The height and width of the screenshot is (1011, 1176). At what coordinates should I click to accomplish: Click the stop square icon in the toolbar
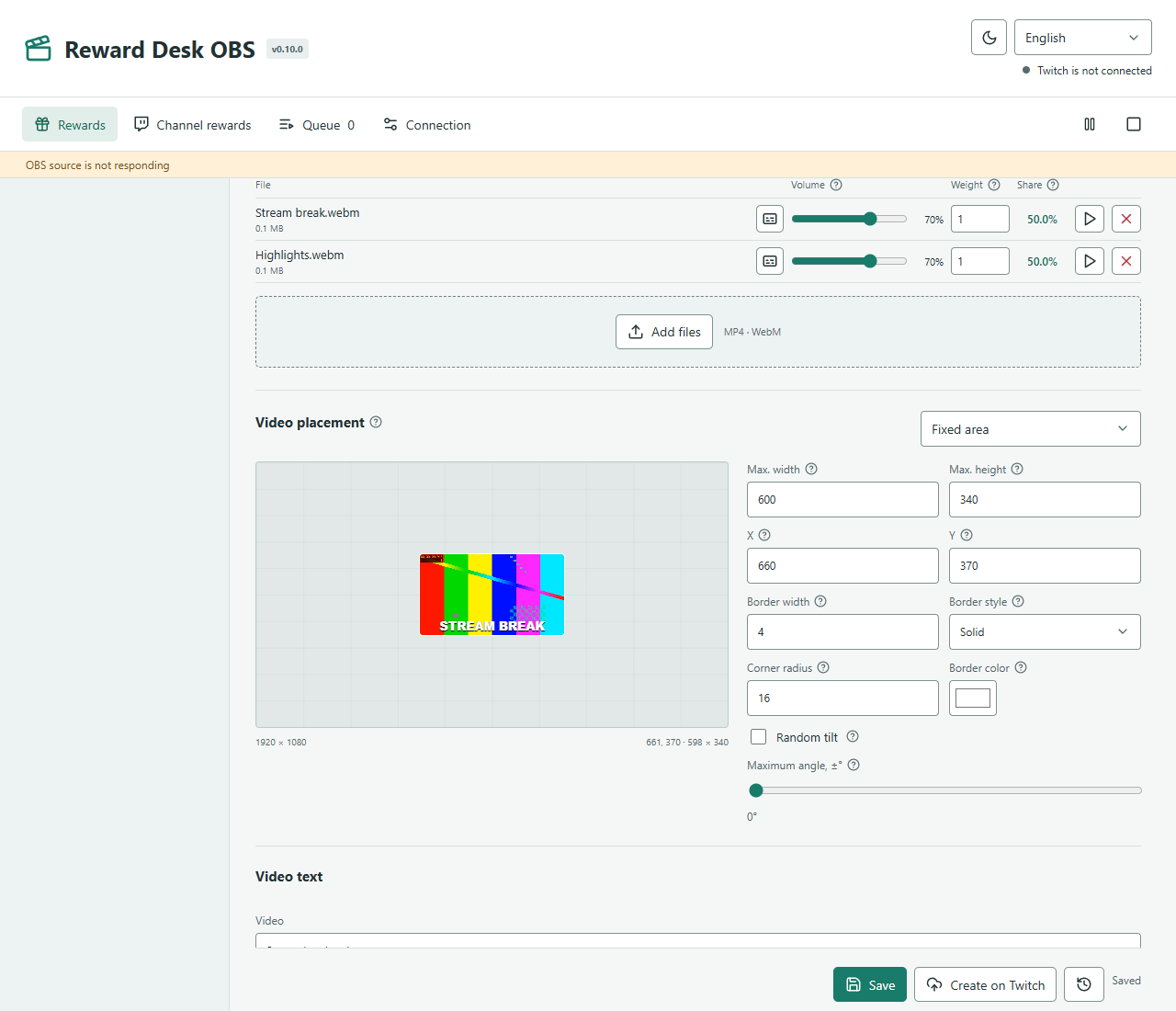[1134, 124]
